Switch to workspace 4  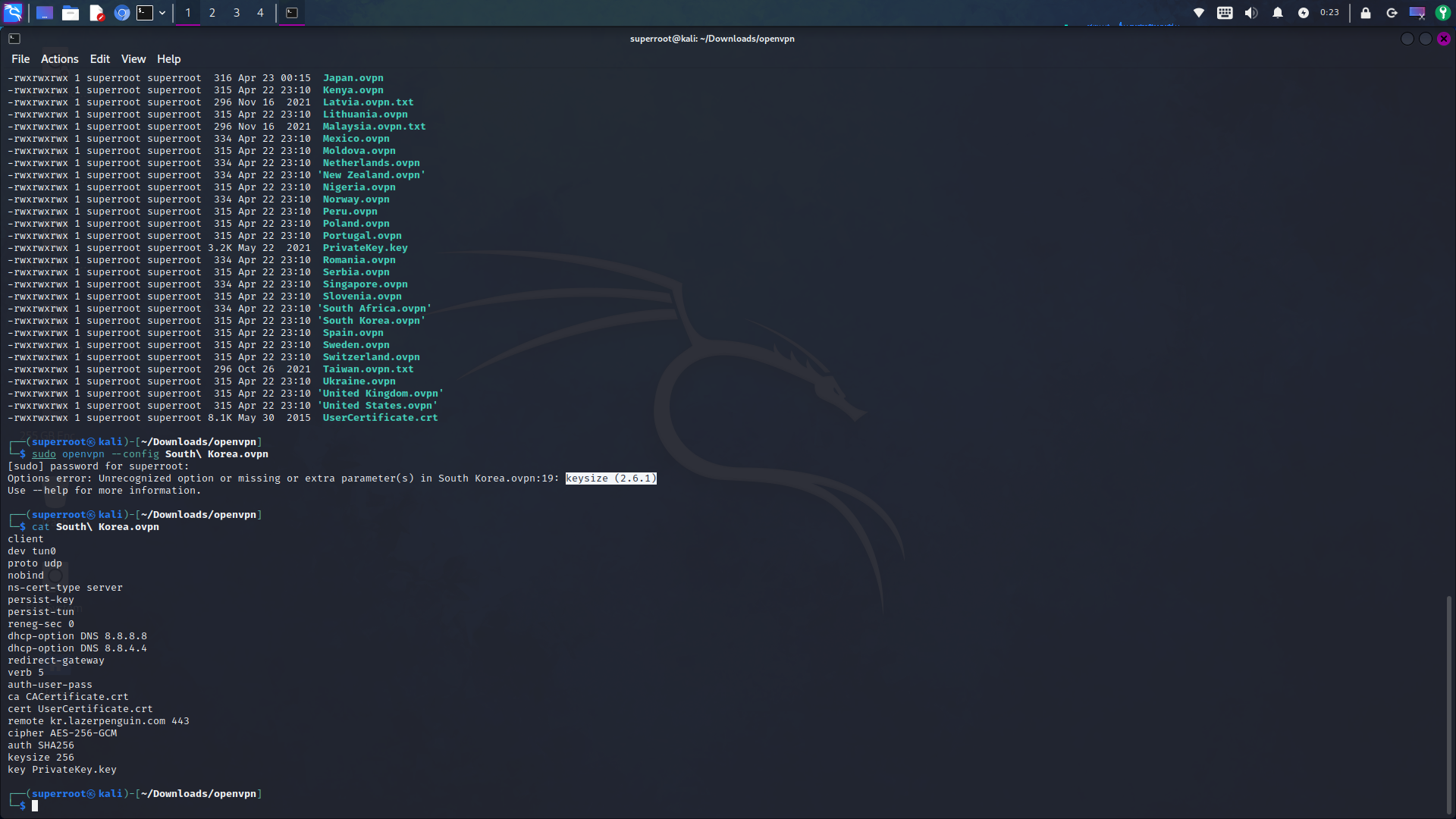(x=260, y=13)
